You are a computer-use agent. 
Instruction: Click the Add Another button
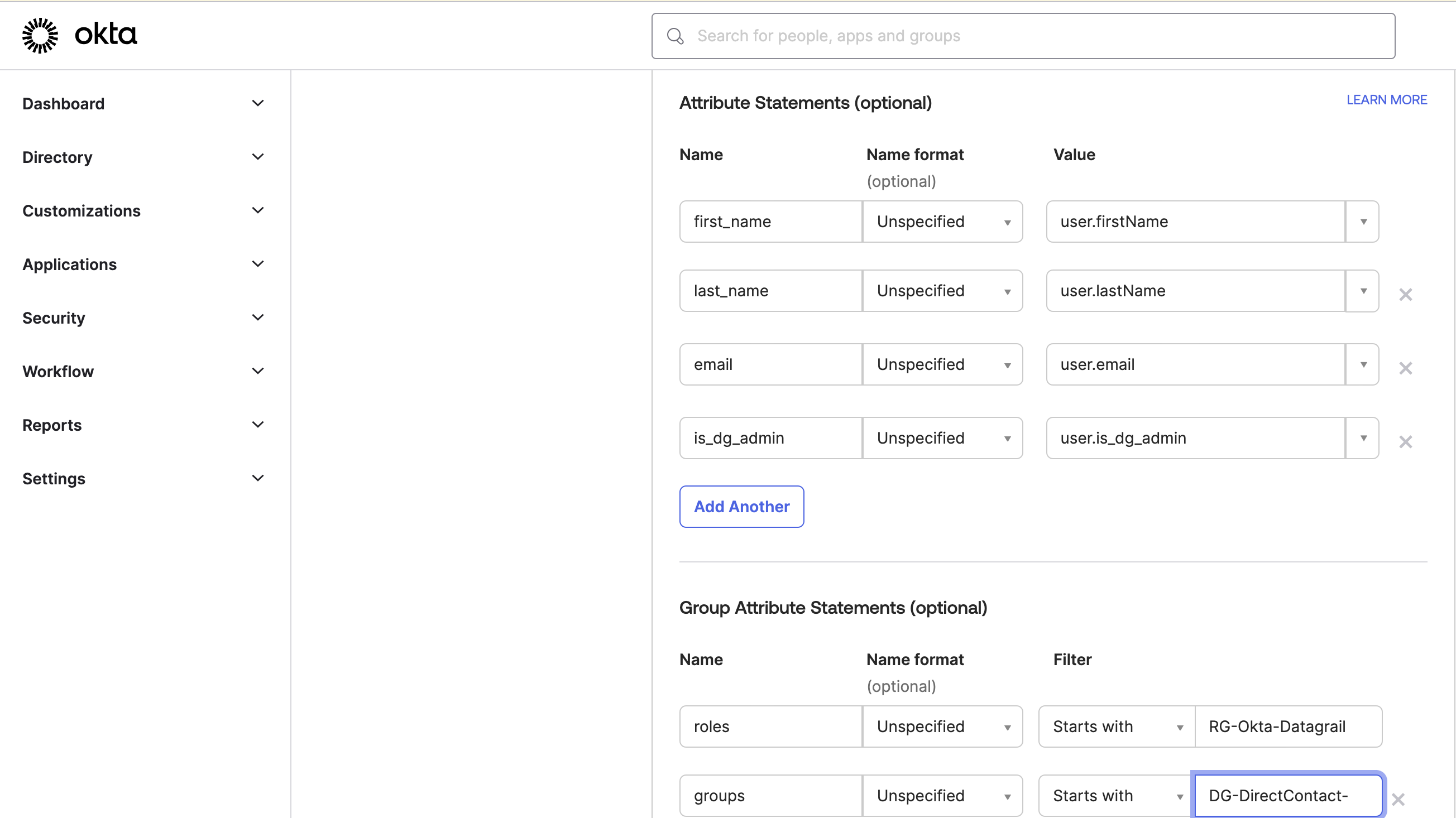click(742, 506)
